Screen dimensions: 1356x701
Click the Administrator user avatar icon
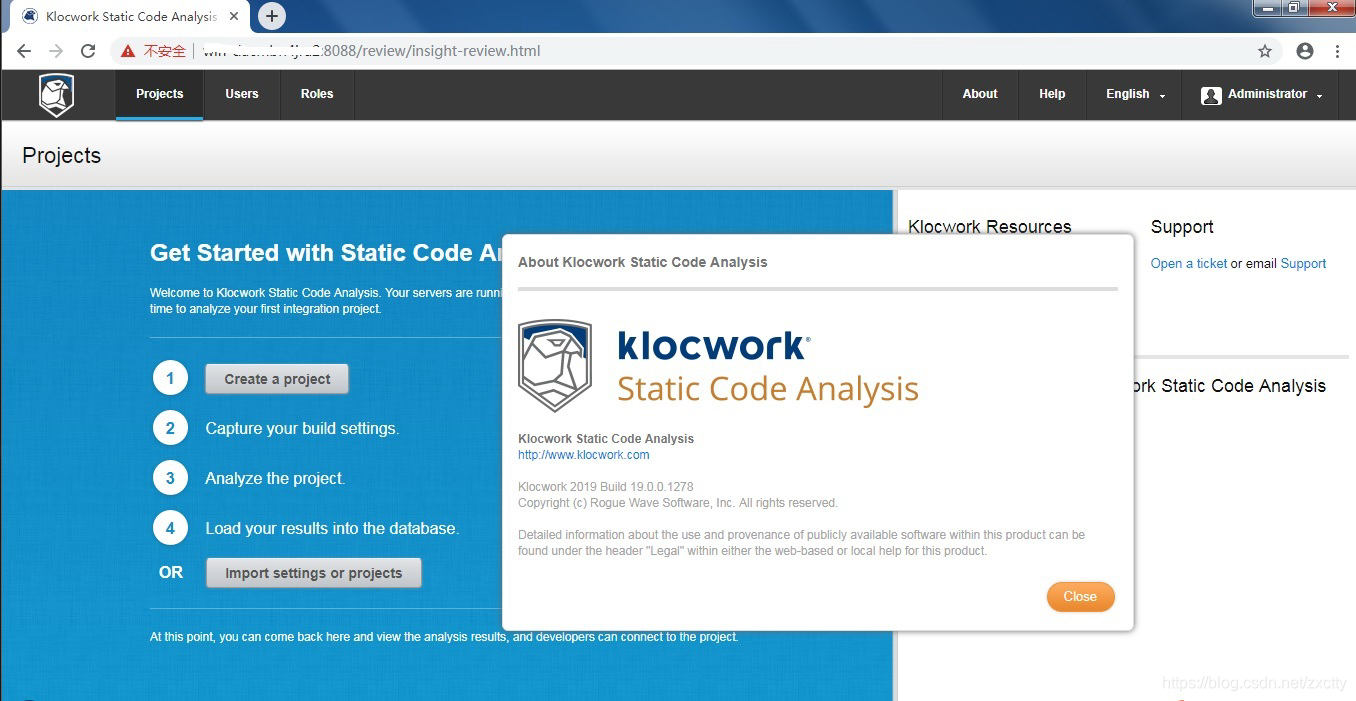click(1211, 95)
